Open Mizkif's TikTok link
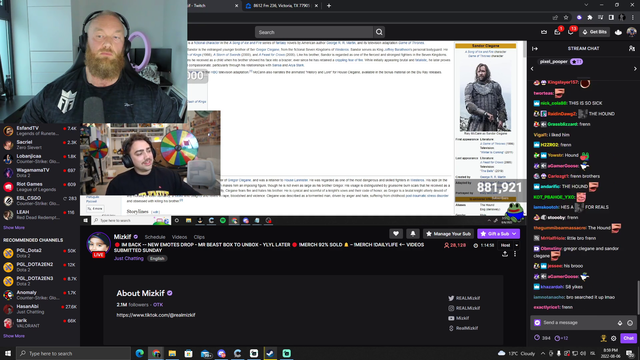 [x=156, y=315]
